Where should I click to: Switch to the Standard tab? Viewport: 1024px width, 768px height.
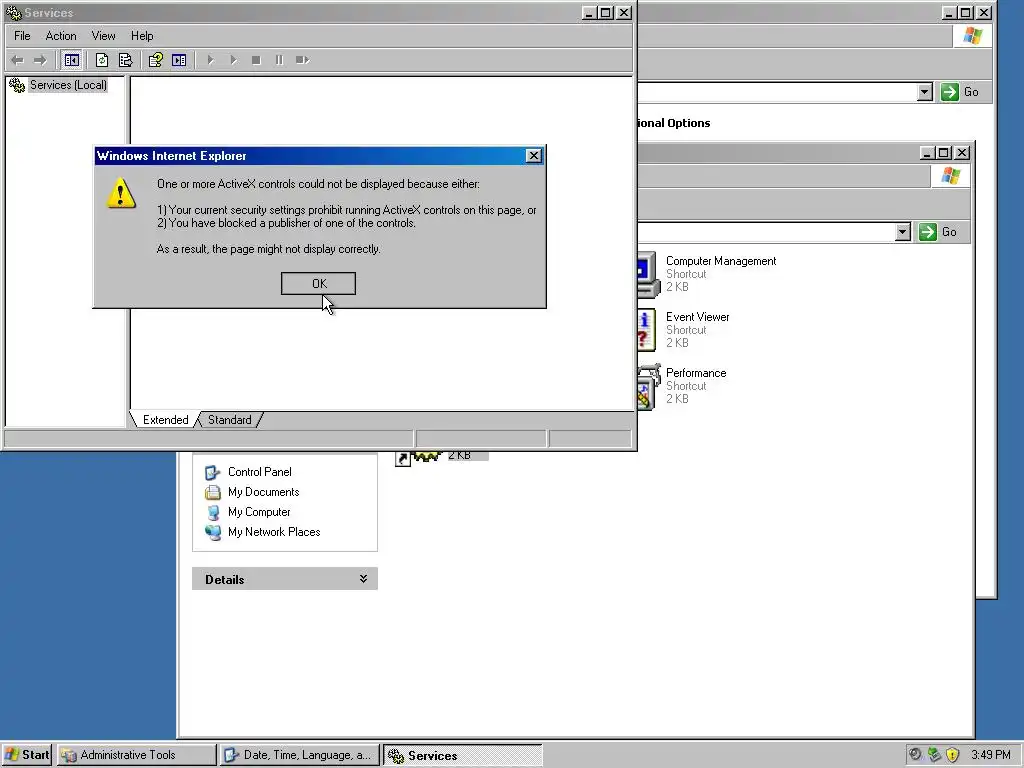[229, 420]
